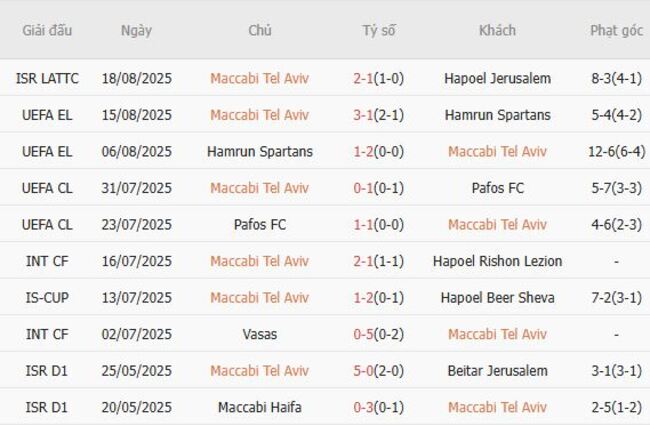
Task: Click the Ngày column header
Action: pyautogui.click(x=136, y=30)
